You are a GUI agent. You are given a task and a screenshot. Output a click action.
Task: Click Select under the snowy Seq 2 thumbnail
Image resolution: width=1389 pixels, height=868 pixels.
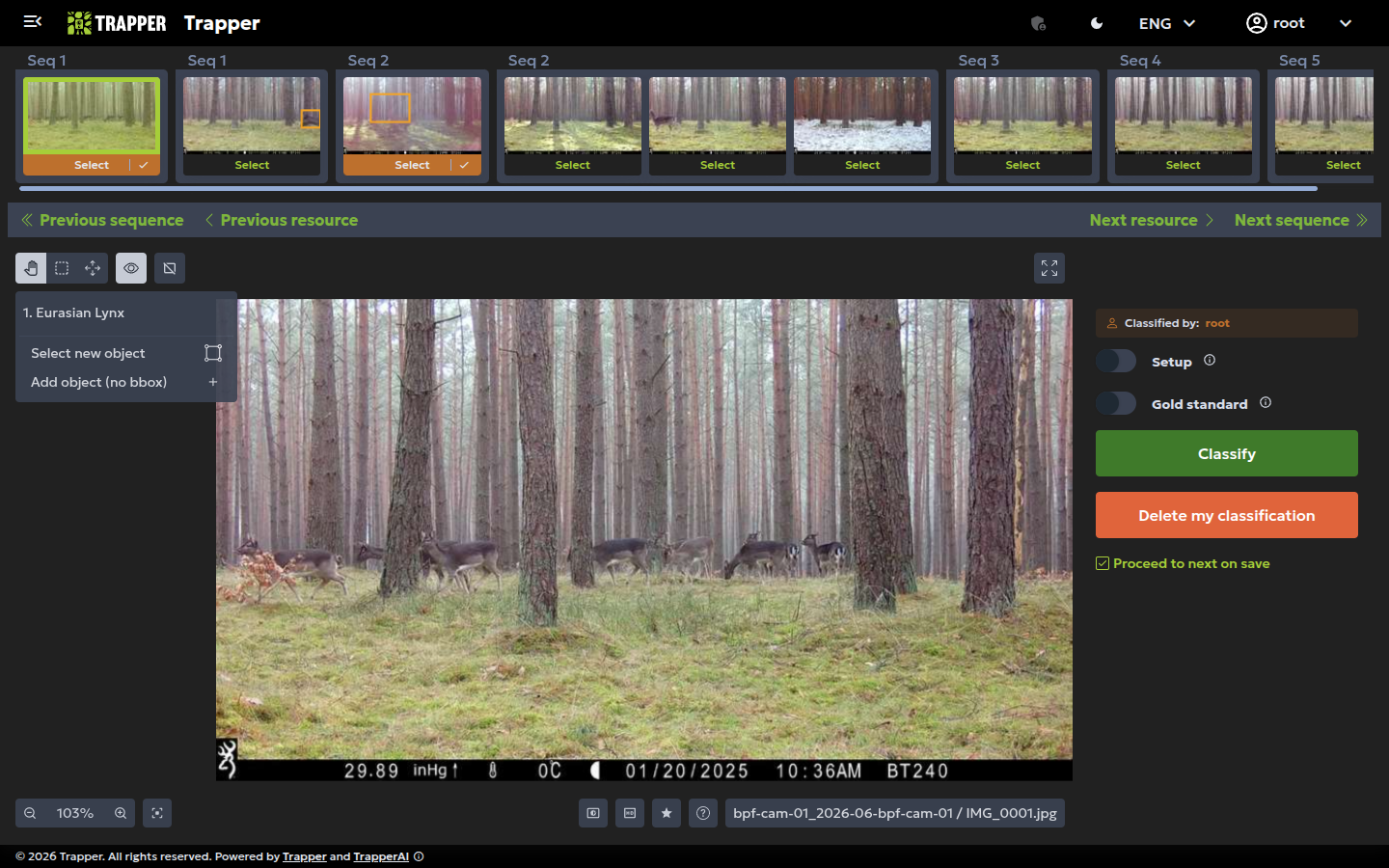tap(862, 165)
